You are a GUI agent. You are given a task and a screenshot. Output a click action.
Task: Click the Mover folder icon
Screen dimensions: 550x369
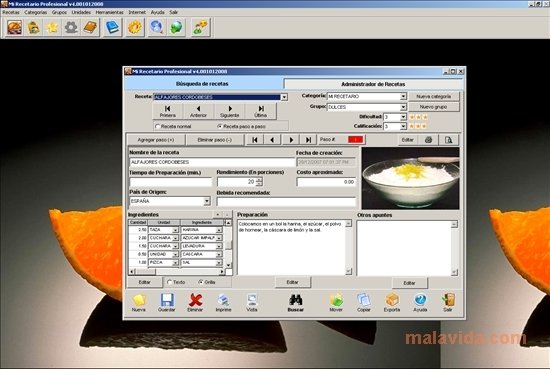336,303
